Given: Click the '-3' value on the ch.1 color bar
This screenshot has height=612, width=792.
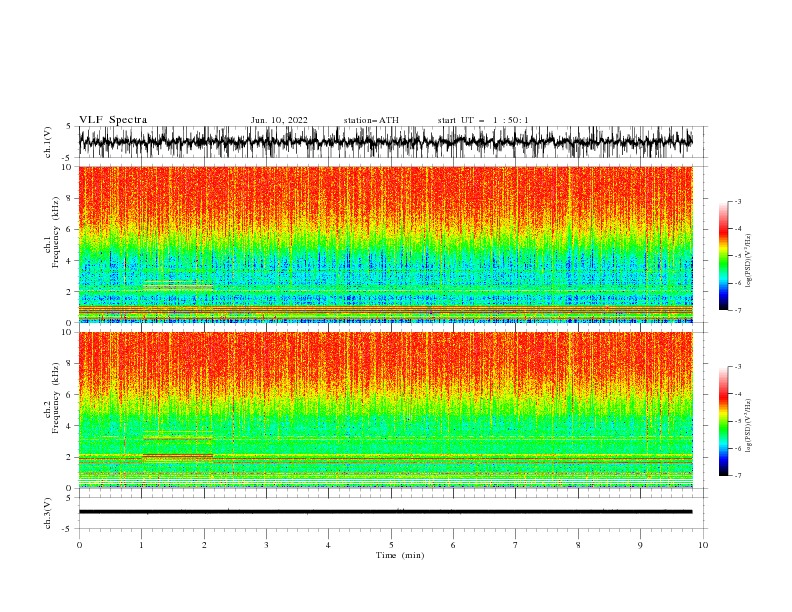Looking at the screenshot, I should click(738, 201).
